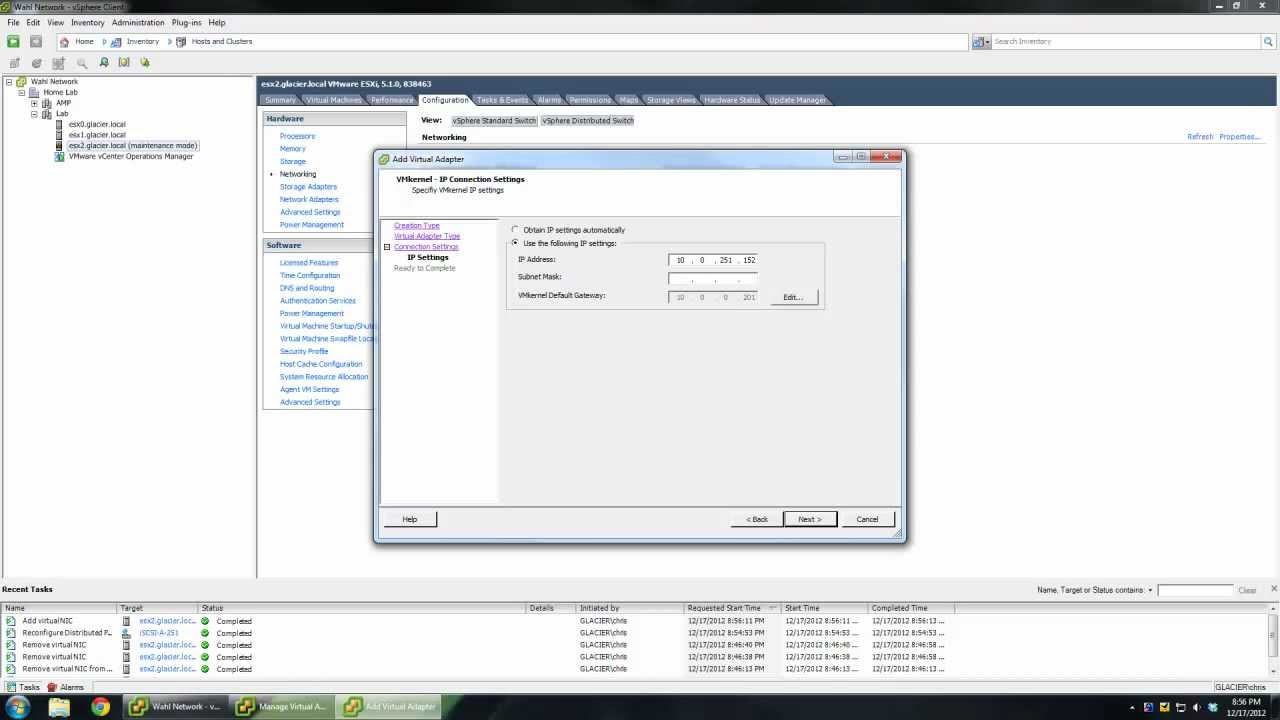Click the Hosts and Clusters breadcrumb icon

(182, 42)
